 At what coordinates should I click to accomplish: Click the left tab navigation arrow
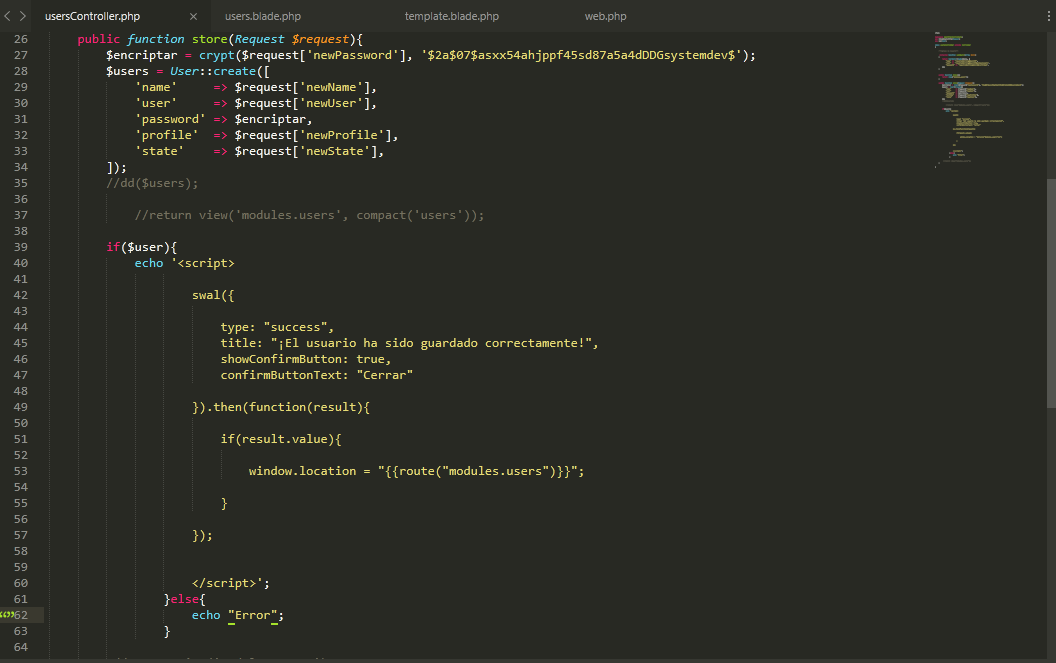[x=7, y=16]
